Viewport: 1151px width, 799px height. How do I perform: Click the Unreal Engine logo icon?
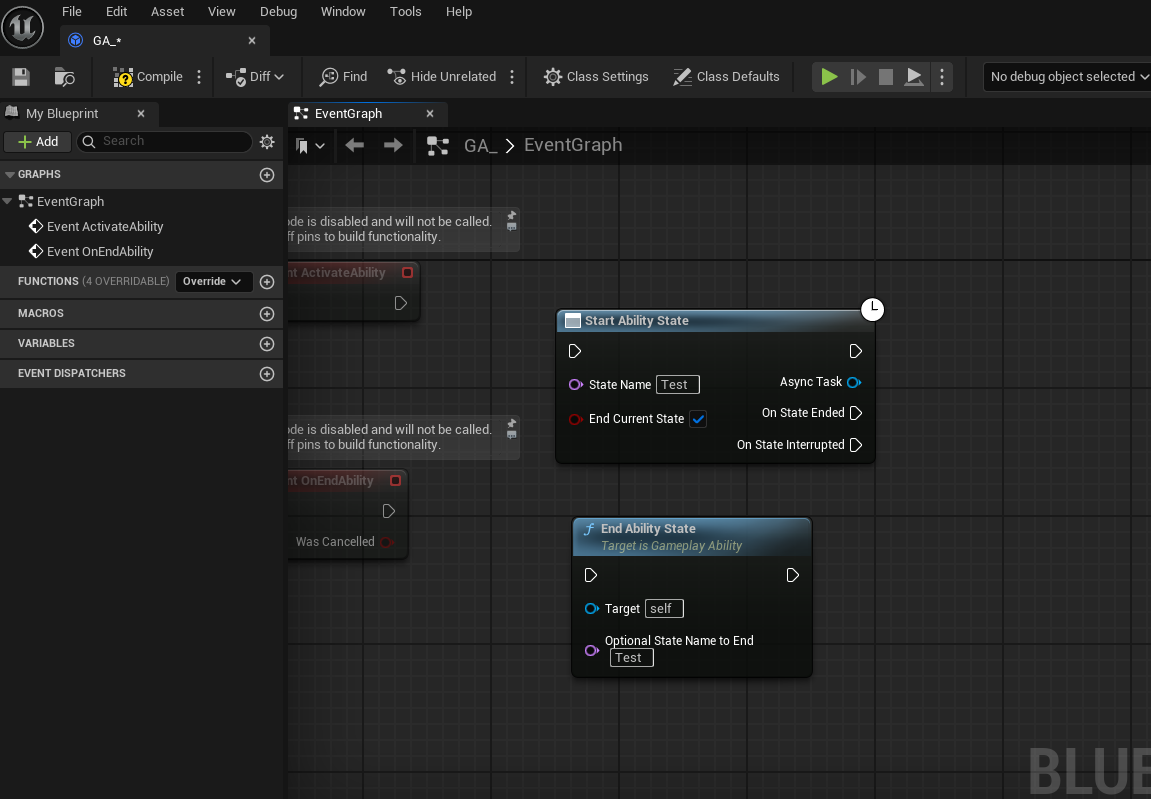click(23, 27)
